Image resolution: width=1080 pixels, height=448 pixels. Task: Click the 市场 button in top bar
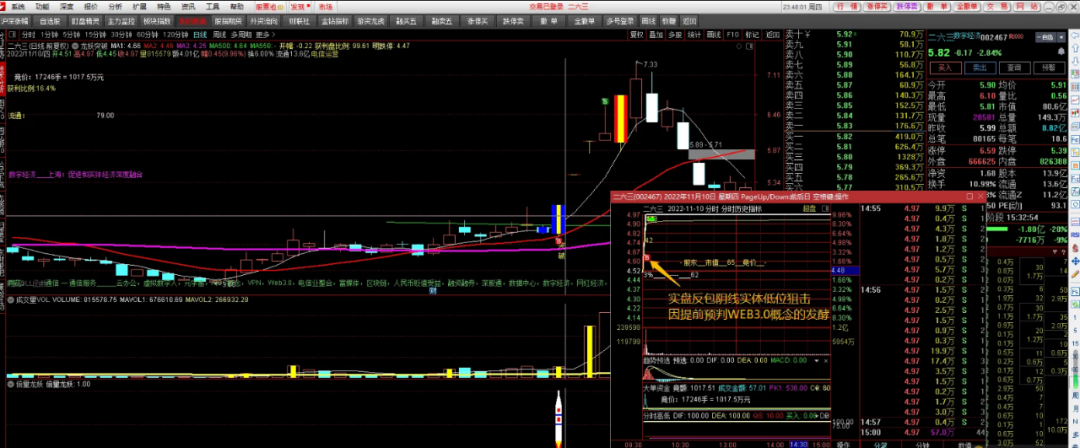(326, 7)
